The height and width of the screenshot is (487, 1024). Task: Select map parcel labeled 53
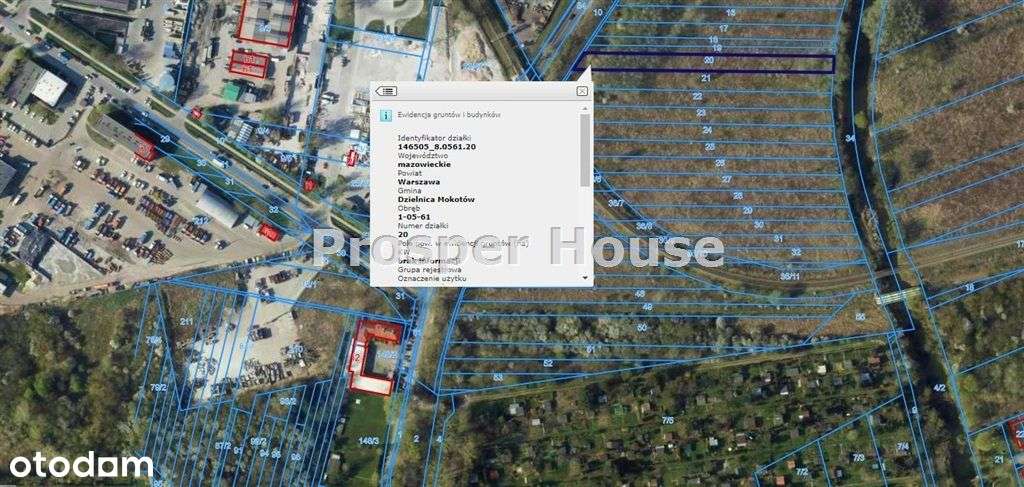point(498,377)
